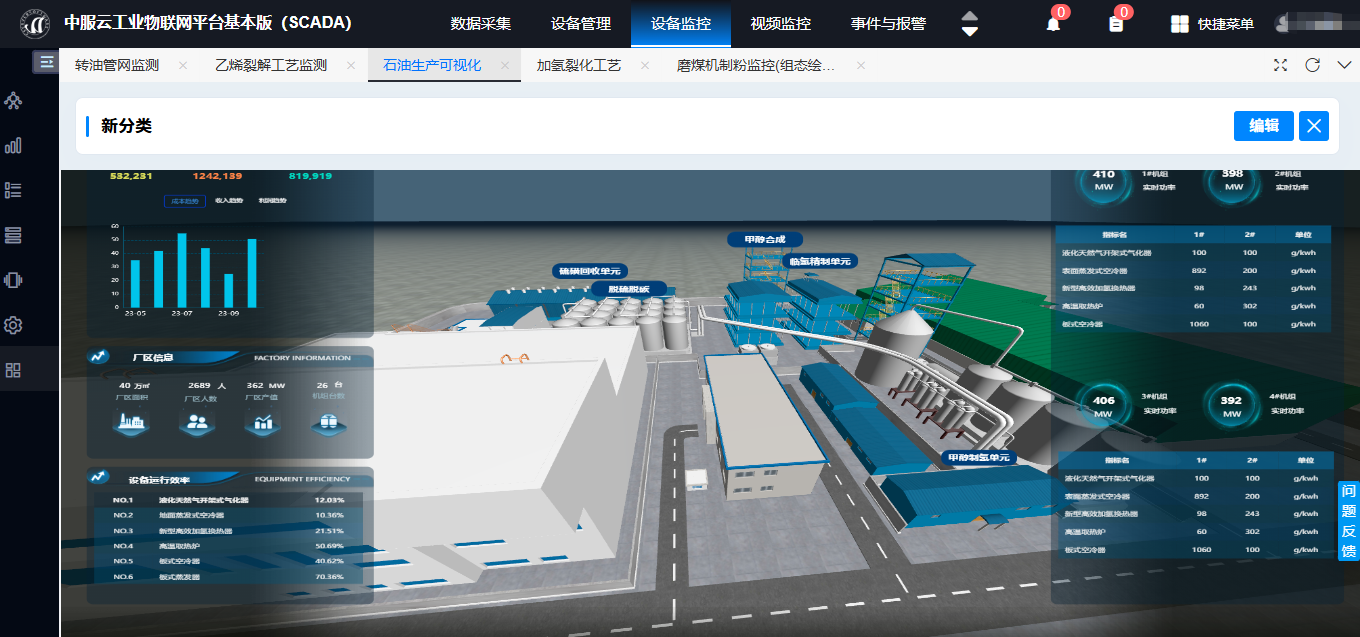Viewport: 1360px width, 637px height.
Task: Open the 快捷菜单 quick menu
Action: (1212, 24)
